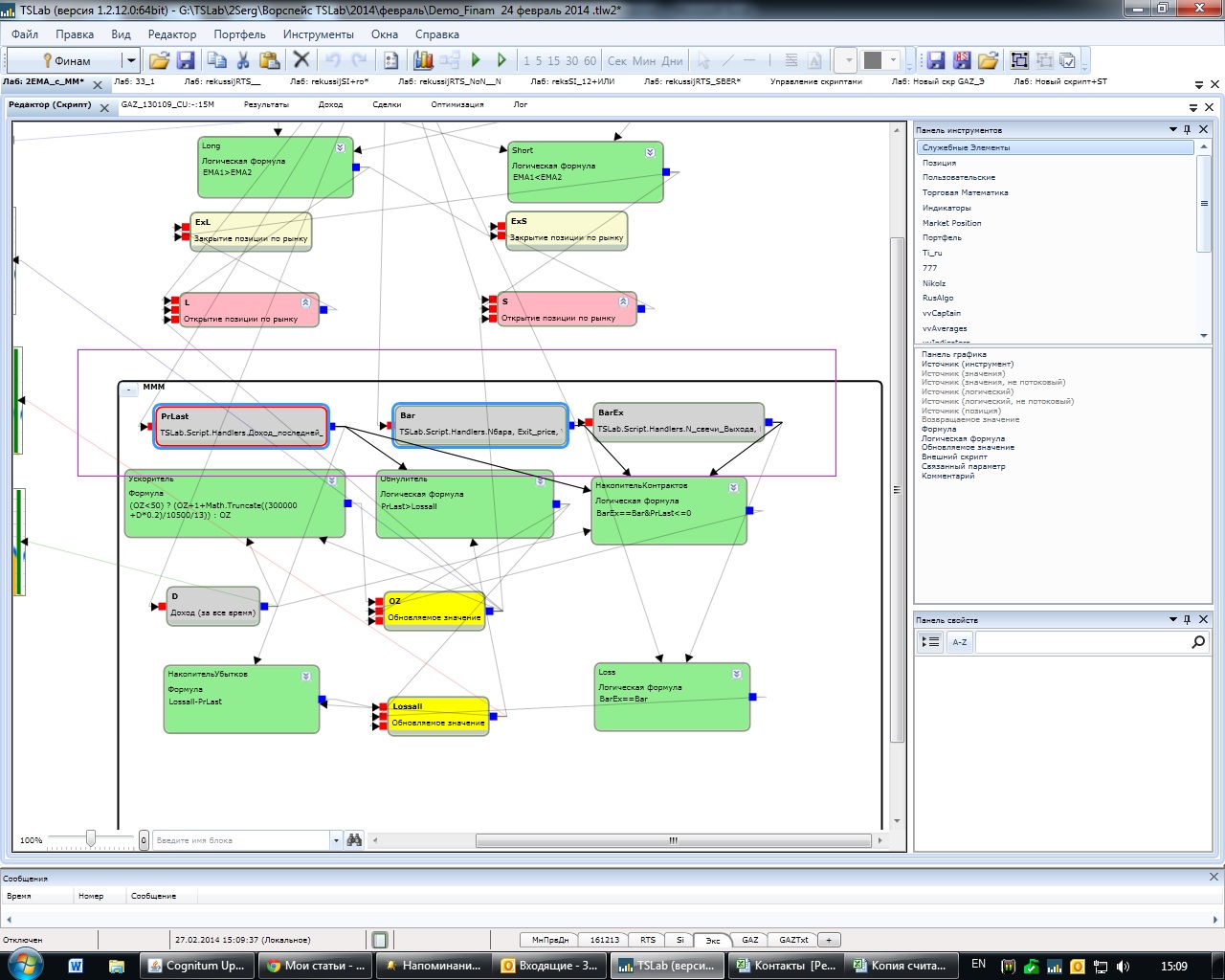Click the delete X icon in toolbar

301,60
